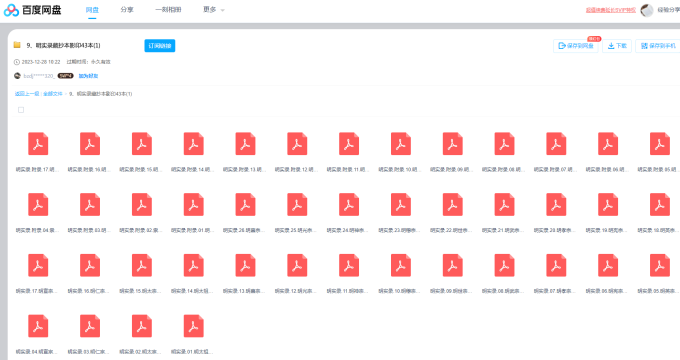680x360 pixels.
Task: Switch to the 网盘 tab
Action: (x=92, y=10)
